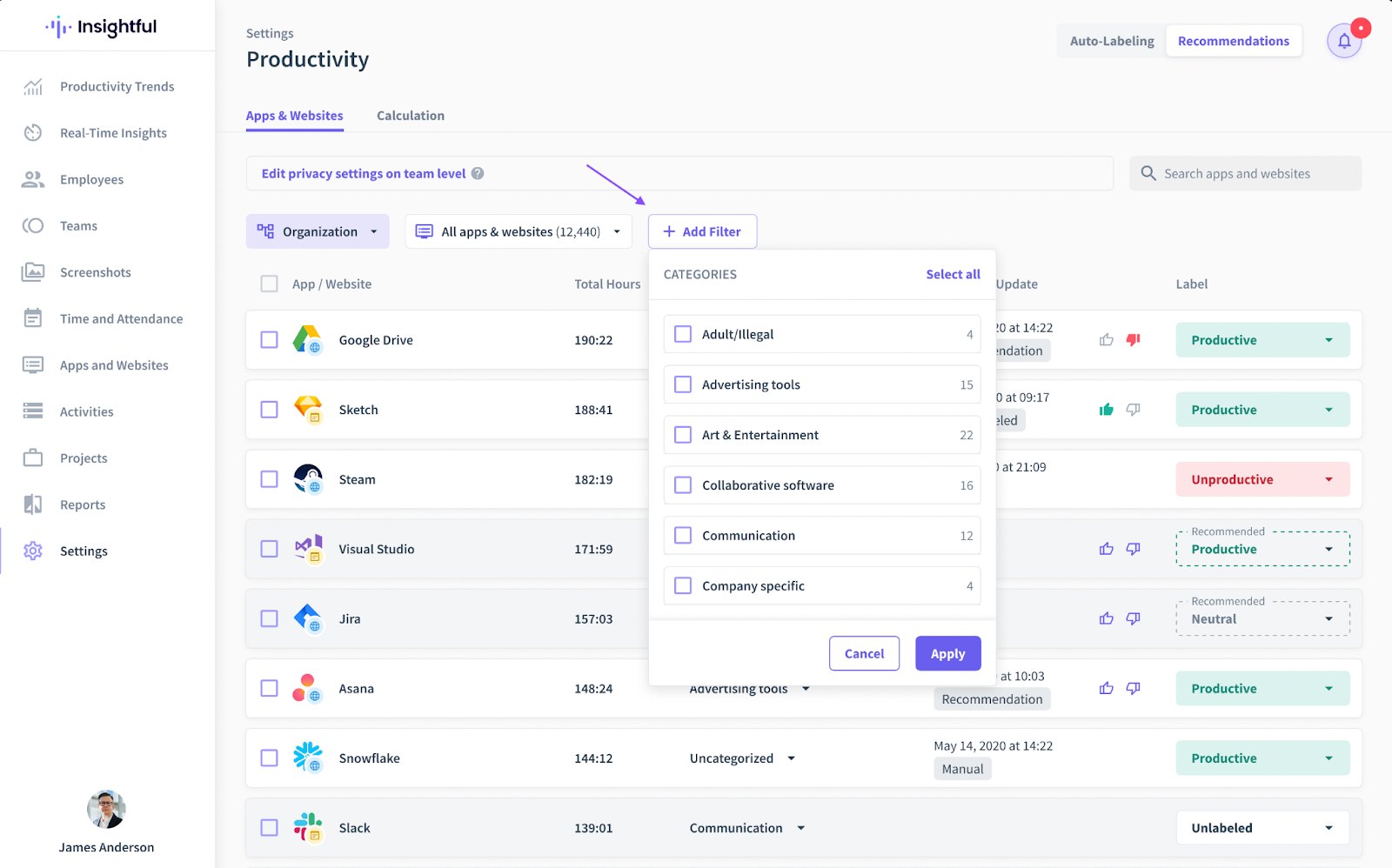The width and height of the screenshot is (1392, 868).
Task: Thumbs up the Asana row
Action: [x=1106, y=688]
